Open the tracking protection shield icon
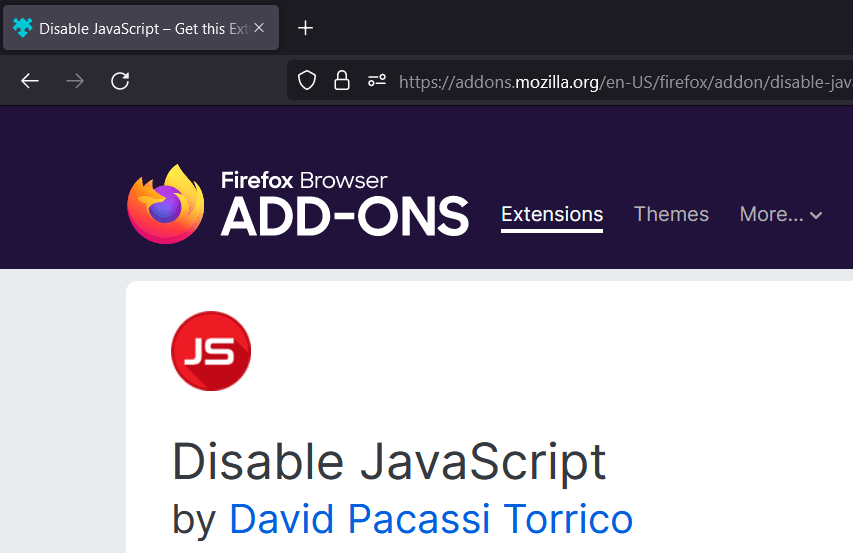853x553 pixels. coord(307,81)
